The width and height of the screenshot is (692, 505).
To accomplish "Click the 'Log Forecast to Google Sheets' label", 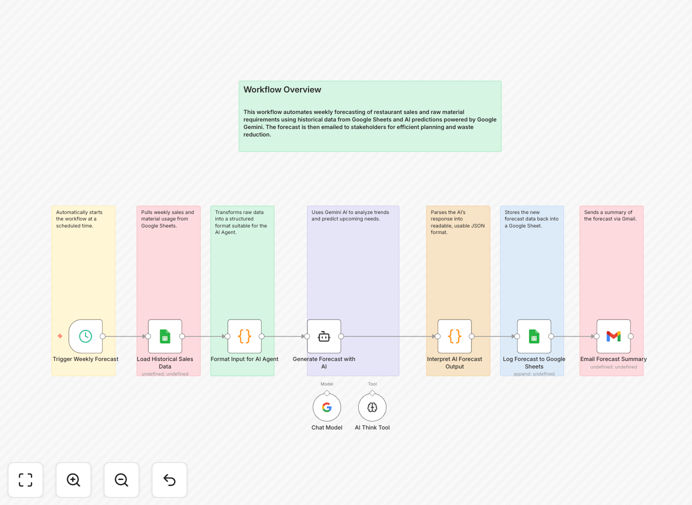I will [534, 363].
